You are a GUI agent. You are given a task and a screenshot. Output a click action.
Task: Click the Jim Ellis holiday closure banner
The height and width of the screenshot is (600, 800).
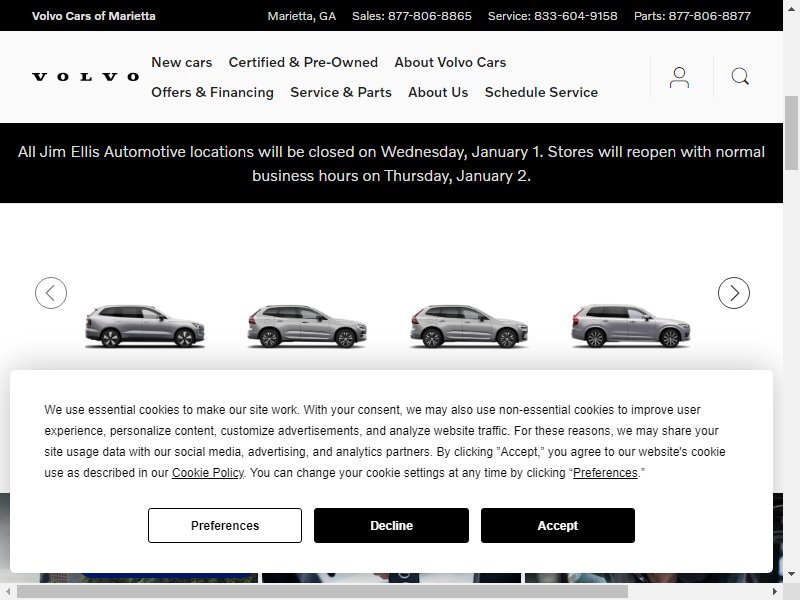[391, 163]
